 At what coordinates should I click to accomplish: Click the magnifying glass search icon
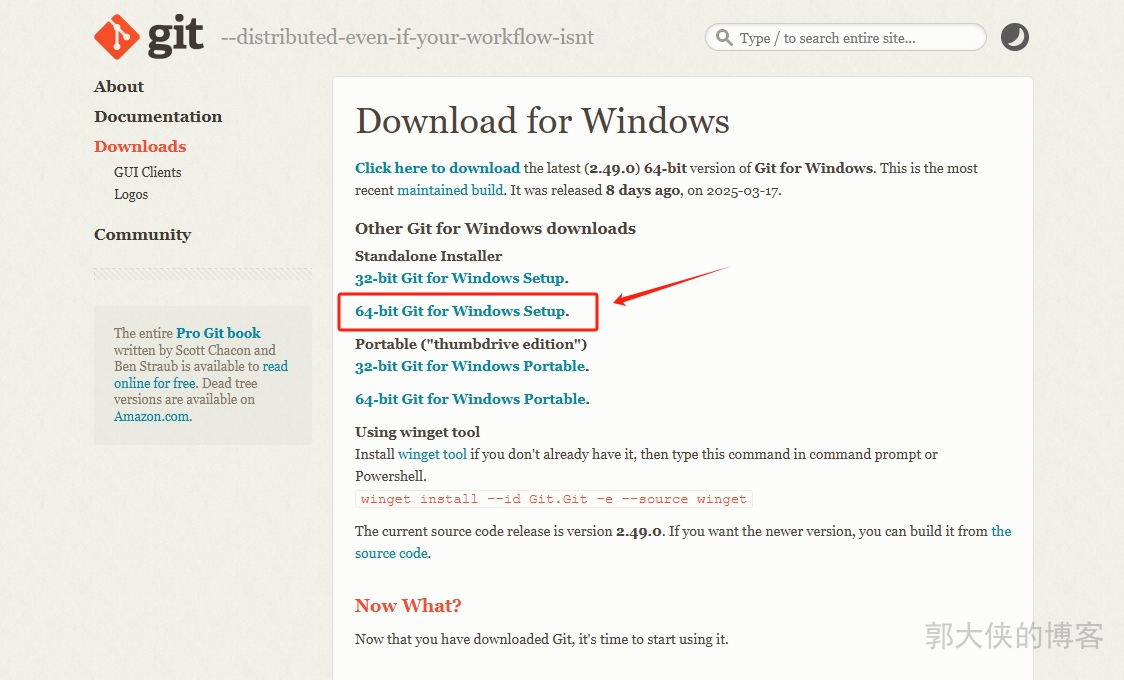coord(724,37)
